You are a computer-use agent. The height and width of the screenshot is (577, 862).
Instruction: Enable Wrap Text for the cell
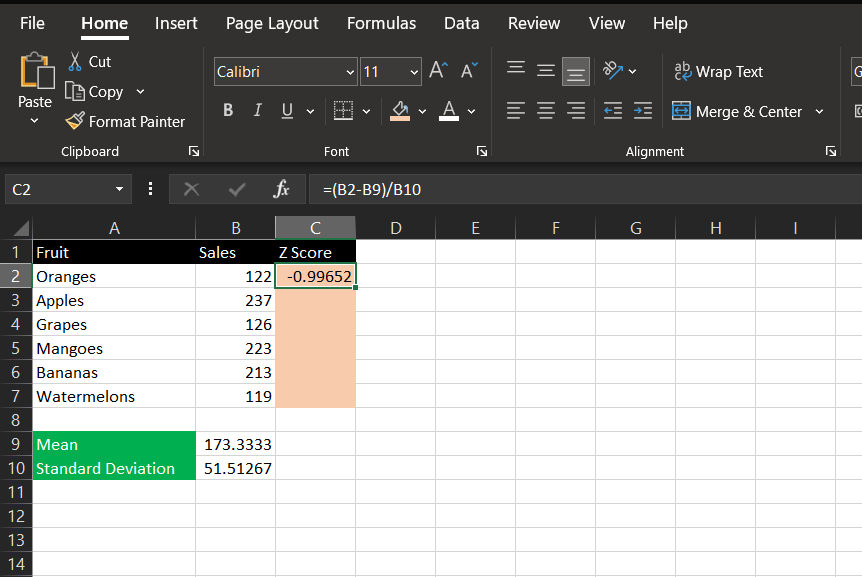pyautogui.click(x=718, y=71)
